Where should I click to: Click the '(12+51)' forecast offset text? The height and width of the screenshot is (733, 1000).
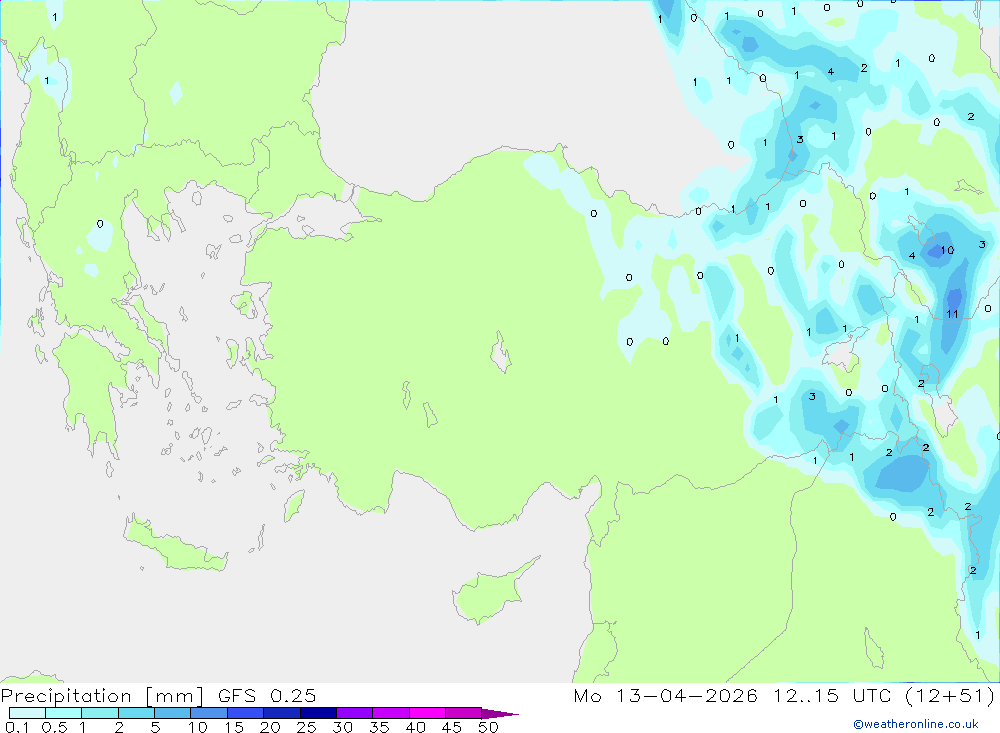point(950,695)
